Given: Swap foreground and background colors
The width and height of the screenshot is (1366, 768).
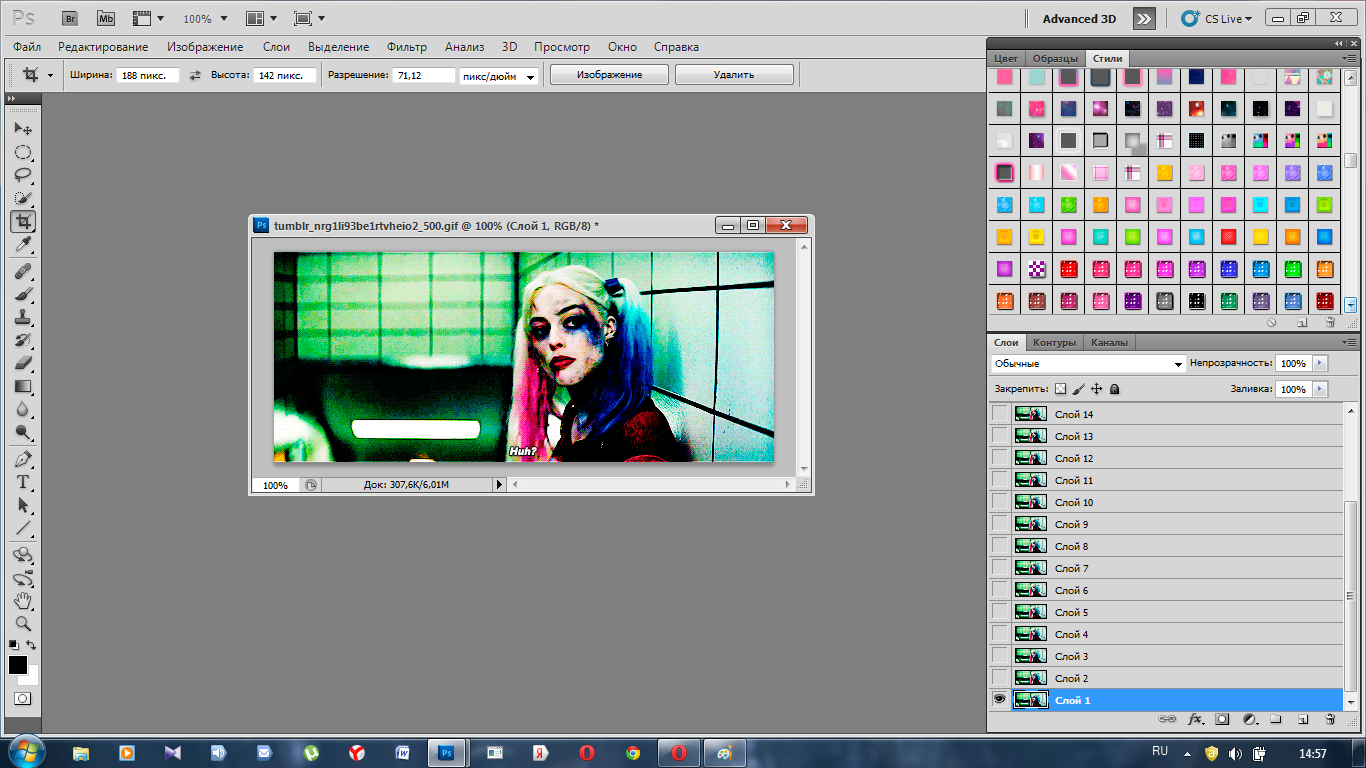Looking at the screenshot, I should [32, 645].
